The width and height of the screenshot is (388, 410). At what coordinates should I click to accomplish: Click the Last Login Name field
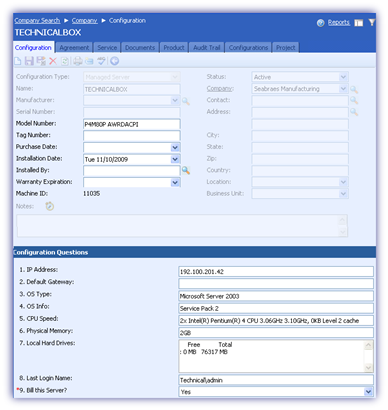coord(276,380)
